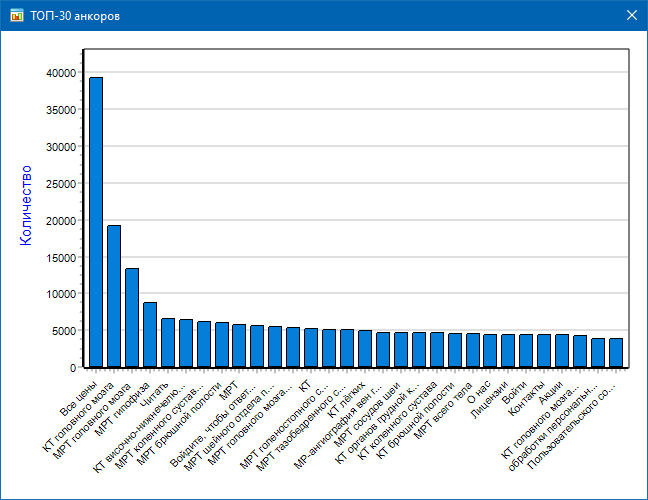Select the bar for 'О нас'
Screen dimensions: 648x500
tap(490, 351)
